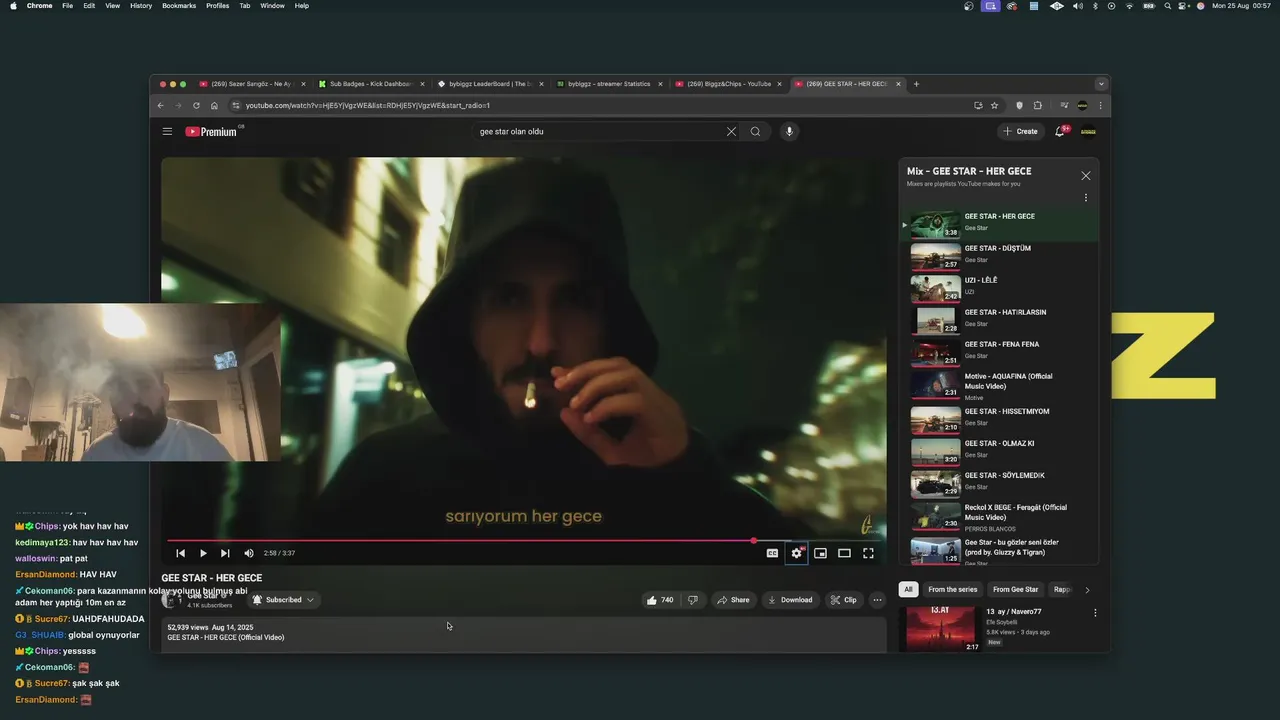This screenshot has width=1280, height=720.
Task: Switch to bybiggz LeaderBoard tab
Action: pyautogui.click(x=490, y=84)
